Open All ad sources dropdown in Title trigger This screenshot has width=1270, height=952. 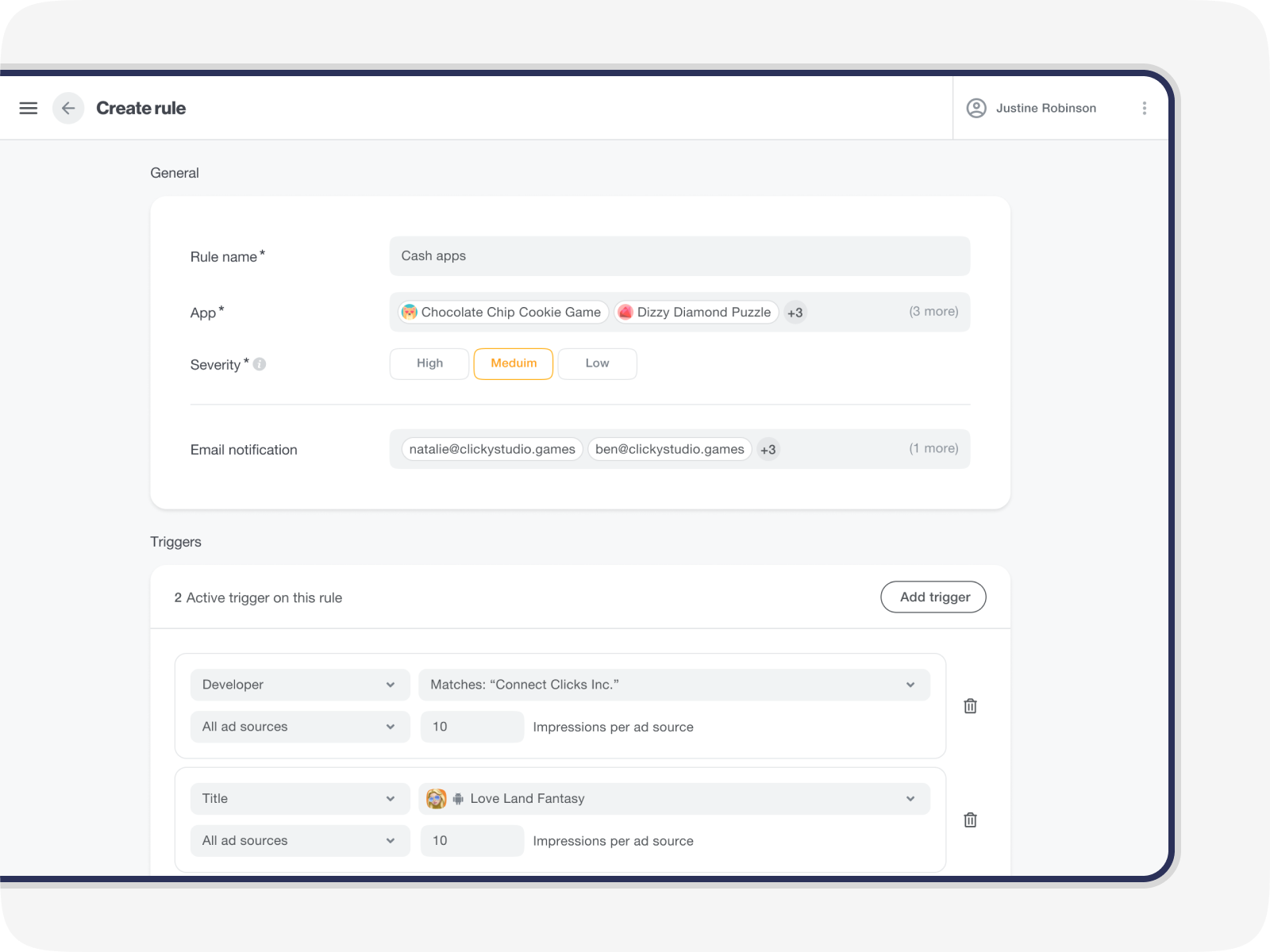click(x=300, y=841)
